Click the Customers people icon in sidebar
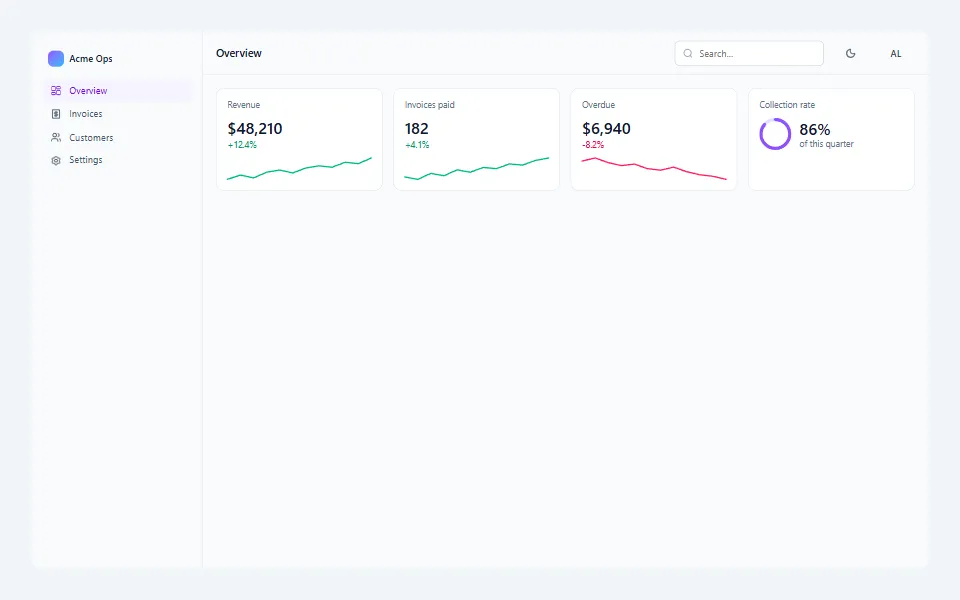This screenshot has width=960, height=600. pos(56,138)
